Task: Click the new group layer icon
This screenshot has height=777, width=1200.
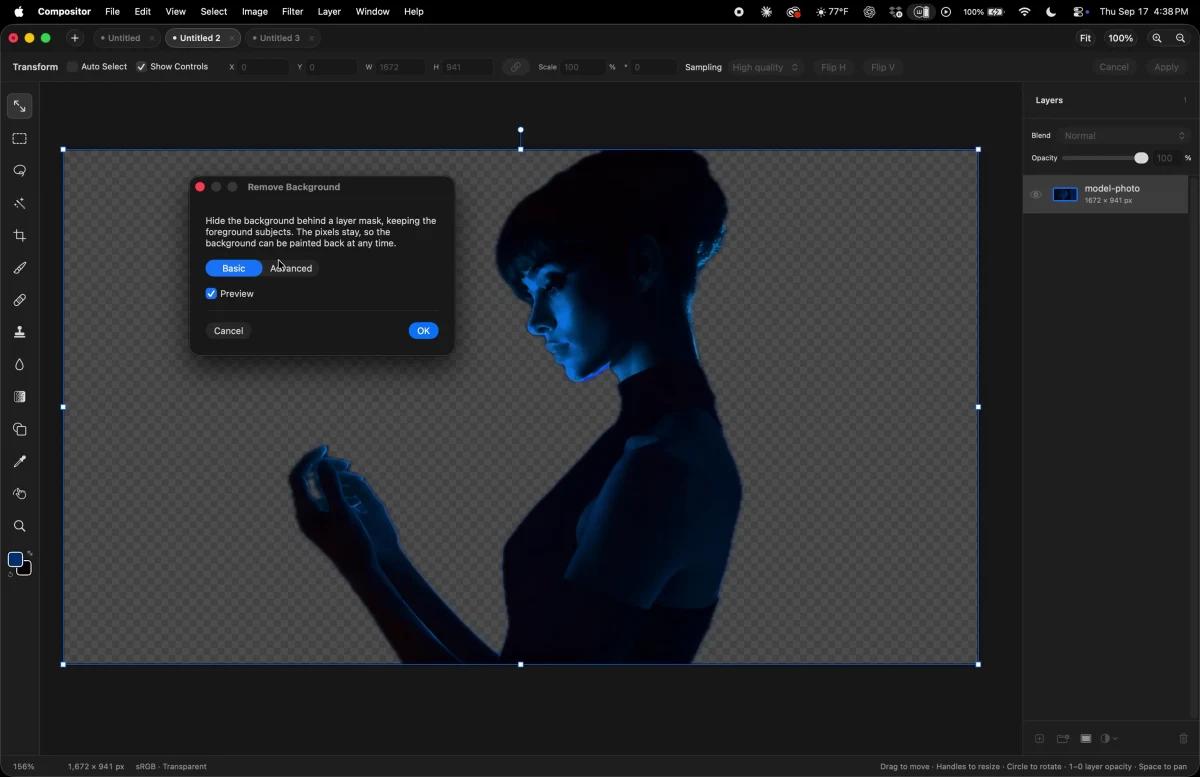Action: tap(1063, 739)
